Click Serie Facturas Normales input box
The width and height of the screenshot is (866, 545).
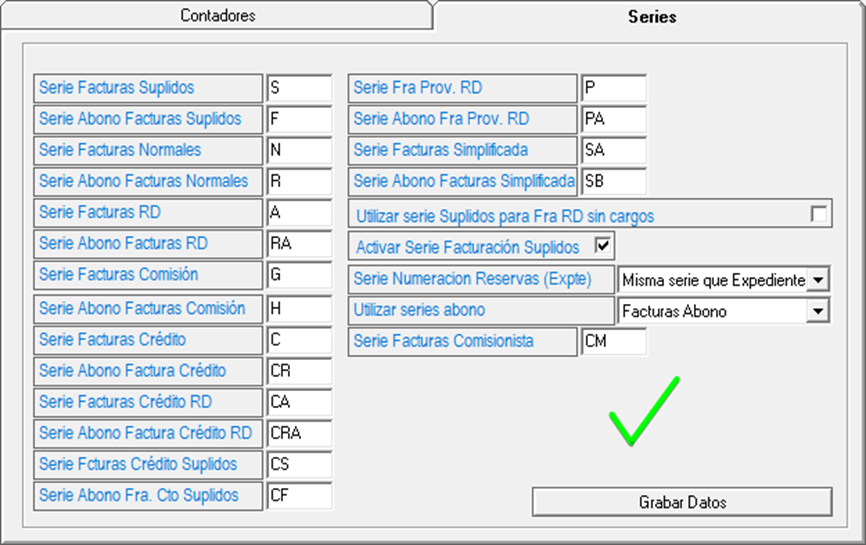pyautogui.click(x=298, y=150)
